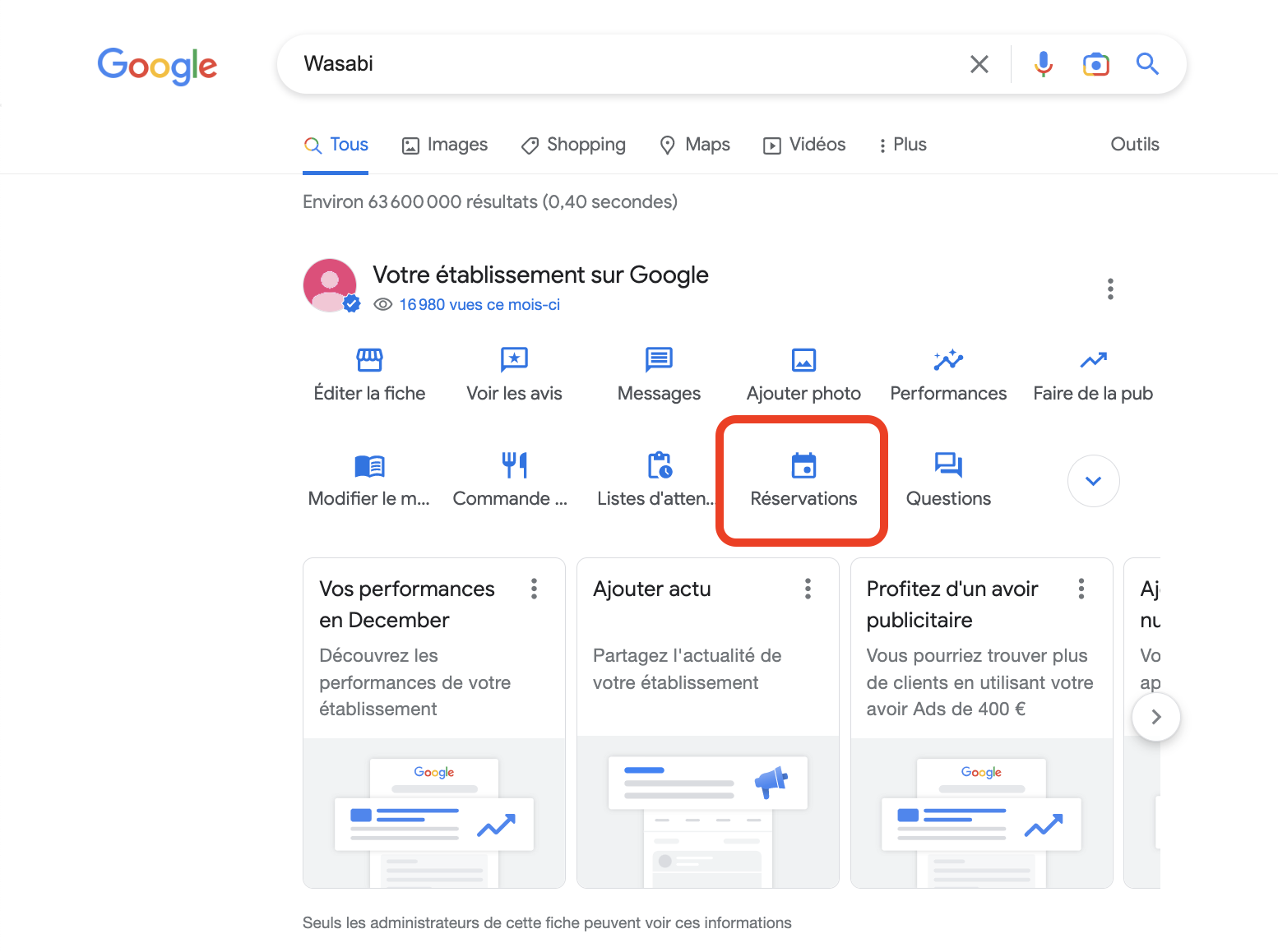The image size is (1278, 952).
Task: Open the Performances sparkle chart icon
Action: pos(948,359)
